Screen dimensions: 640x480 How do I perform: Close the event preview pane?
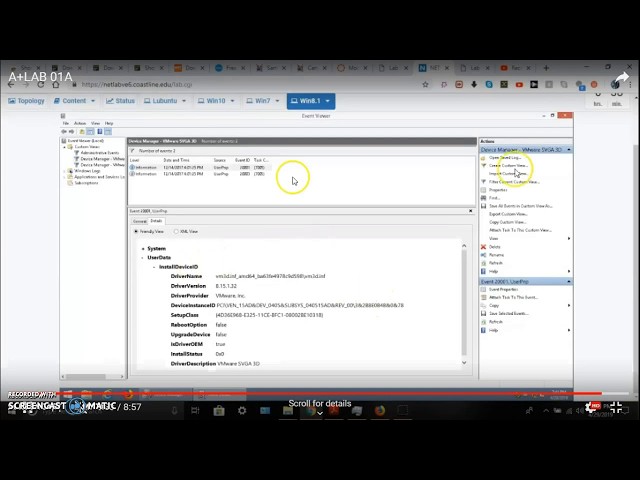pos(471,211)
